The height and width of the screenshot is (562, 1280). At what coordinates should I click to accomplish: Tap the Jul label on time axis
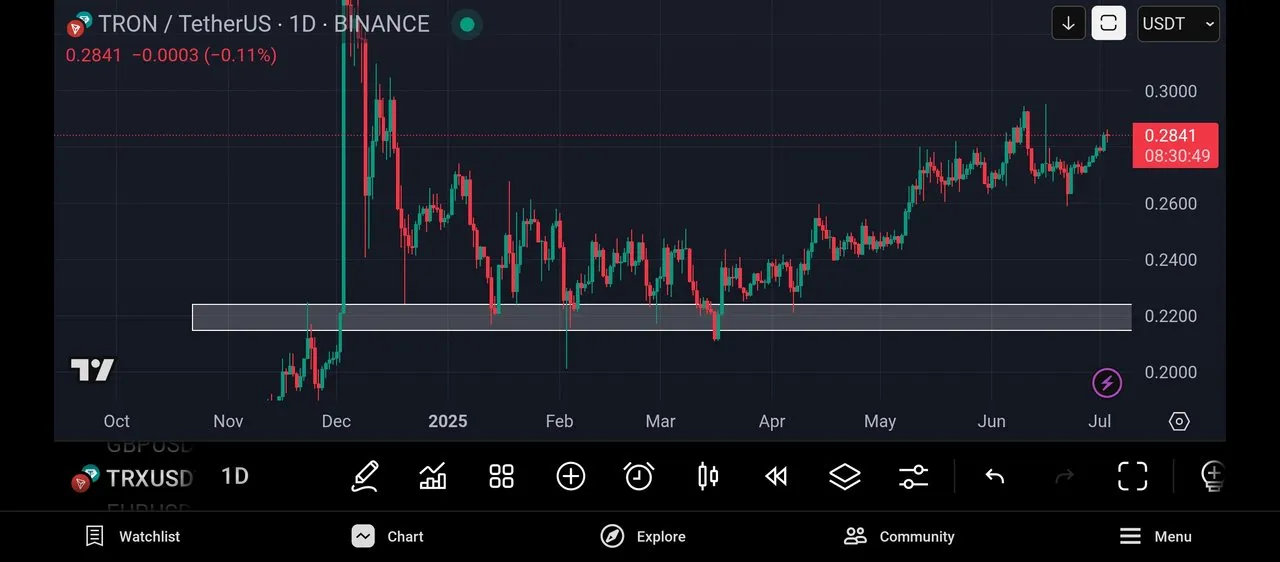point(1099,421)
